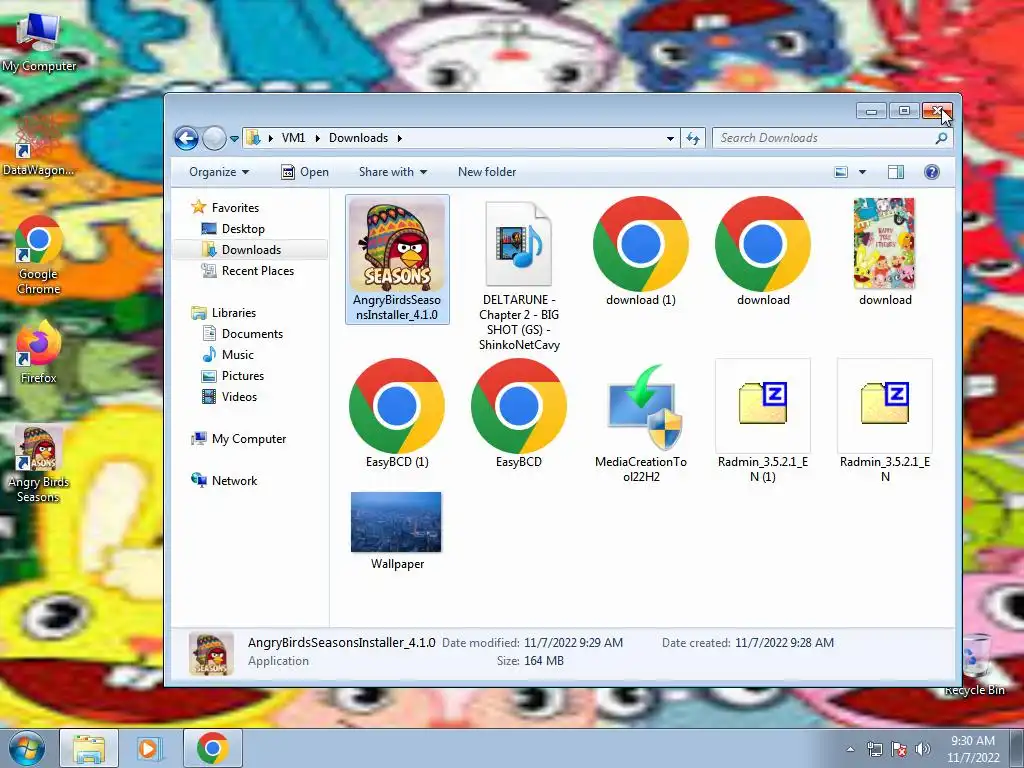Click VM1 in the address breadcrumb

tap(293, 138)
